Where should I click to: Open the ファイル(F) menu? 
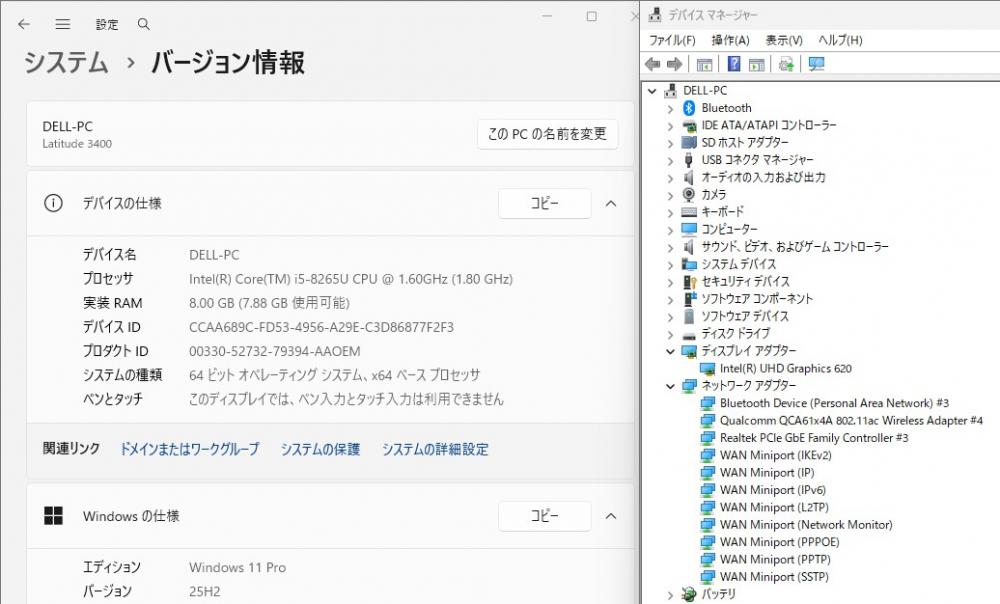[672, 40]
